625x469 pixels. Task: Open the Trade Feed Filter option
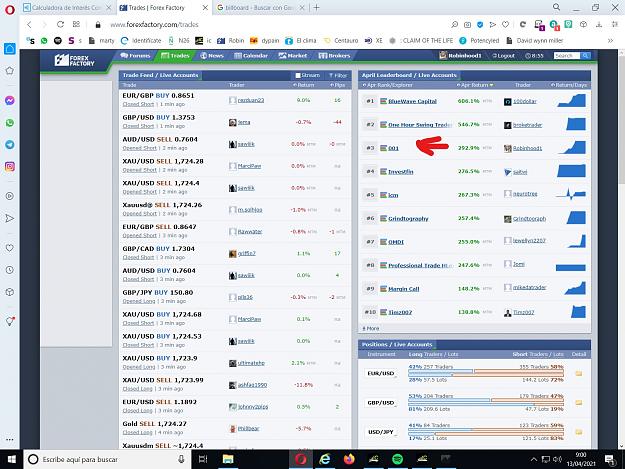(338, 75)
